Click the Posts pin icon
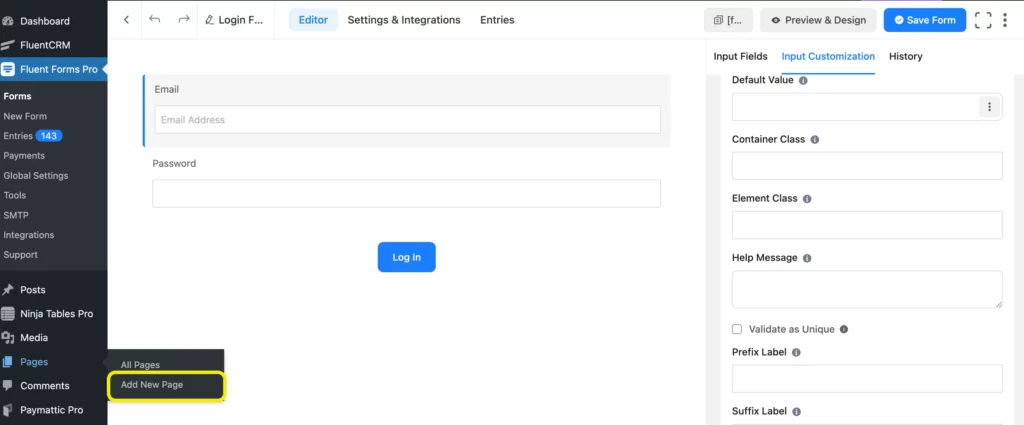The height and width of the screenshot is (425, 1024). point(8,290)
